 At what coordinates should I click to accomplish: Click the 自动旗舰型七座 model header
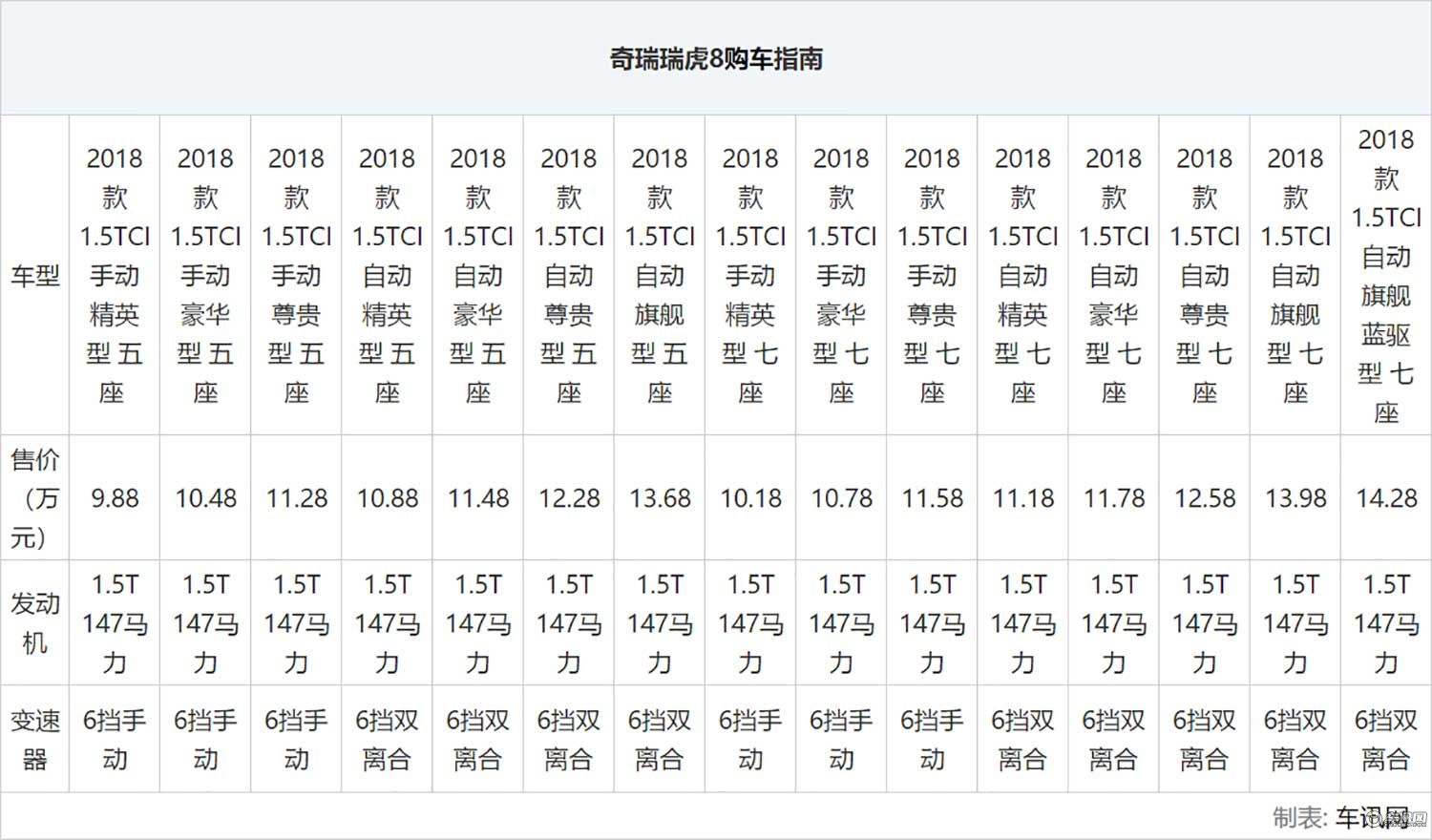(1295, 275)
